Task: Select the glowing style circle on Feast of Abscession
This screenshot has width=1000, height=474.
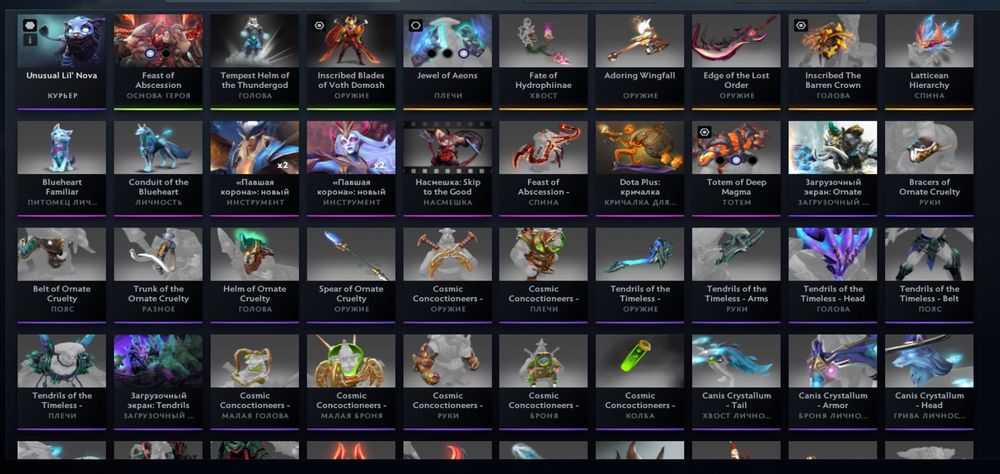Action: pos(150,54)
